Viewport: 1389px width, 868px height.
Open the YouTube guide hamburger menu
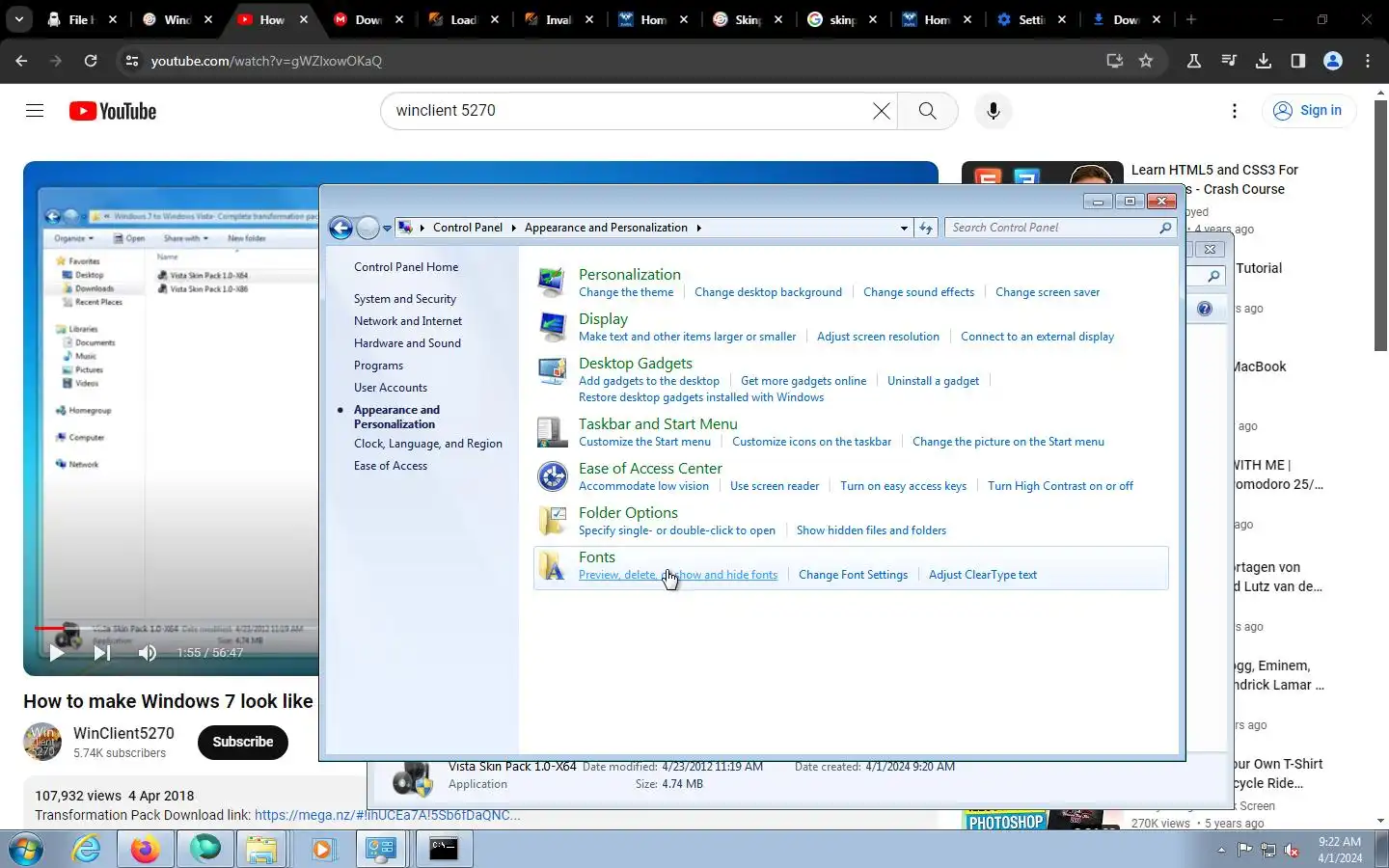(x=35, y=111)
